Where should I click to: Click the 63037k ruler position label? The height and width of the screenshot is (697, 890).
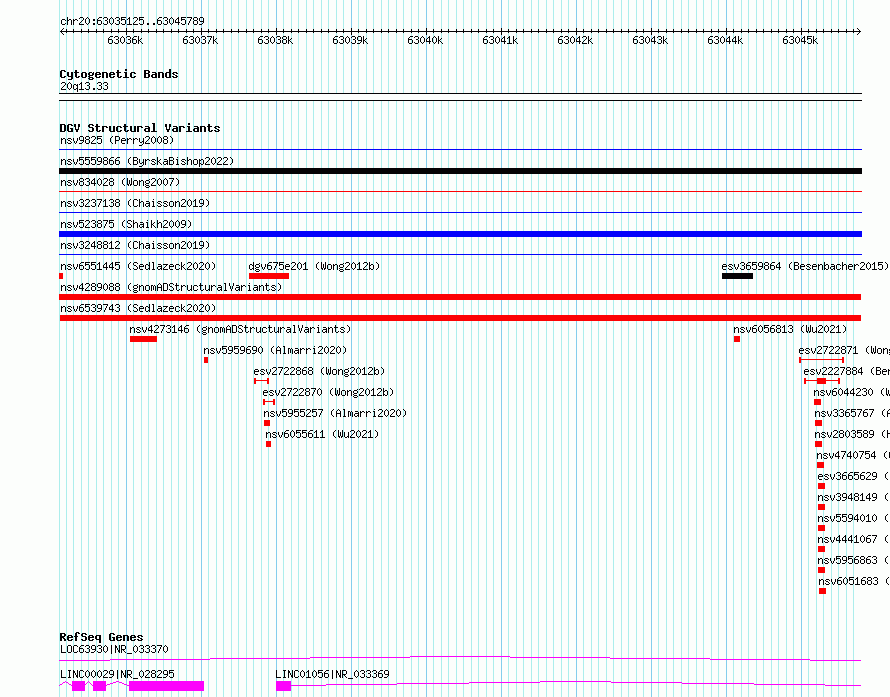point(200,40)
